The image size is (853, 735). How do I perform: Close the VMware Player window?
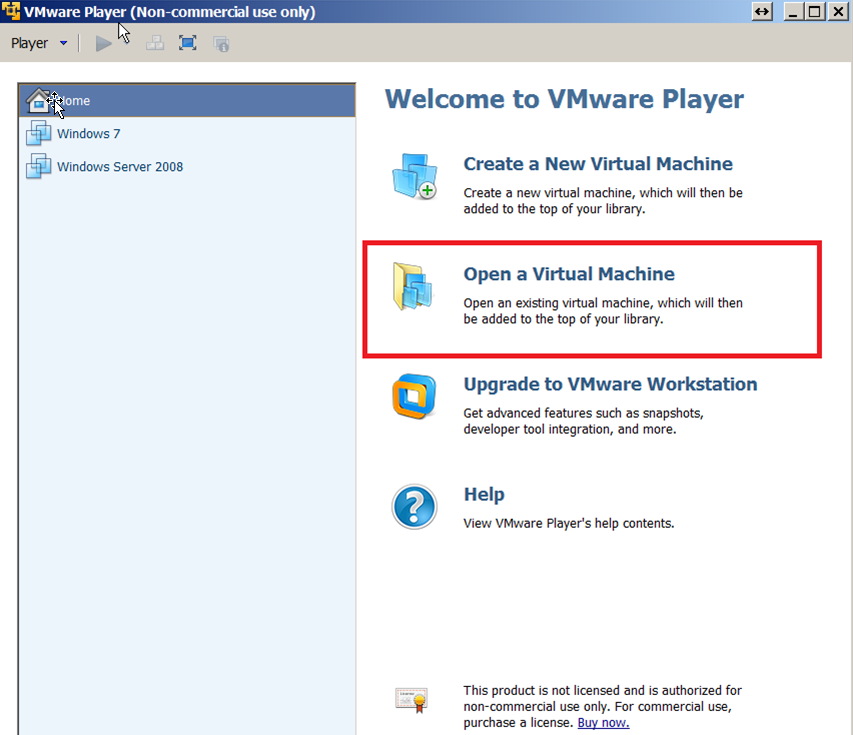click(838, 11)
